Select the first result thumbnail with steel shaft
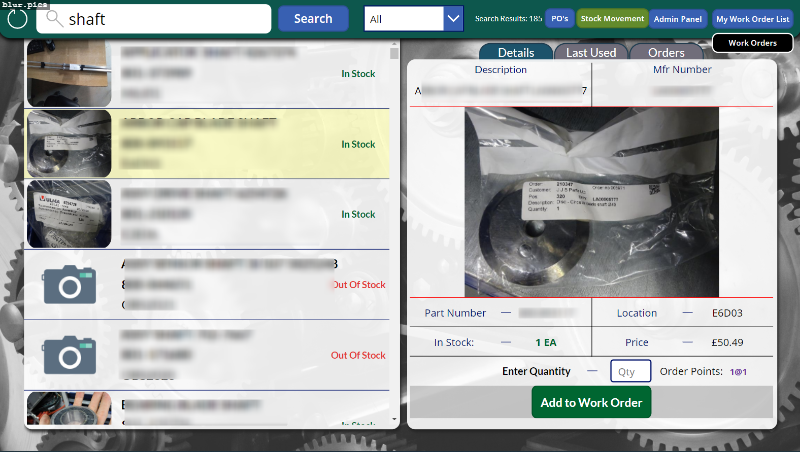Viewport: 800px width, 452px height. click(69, 73)
